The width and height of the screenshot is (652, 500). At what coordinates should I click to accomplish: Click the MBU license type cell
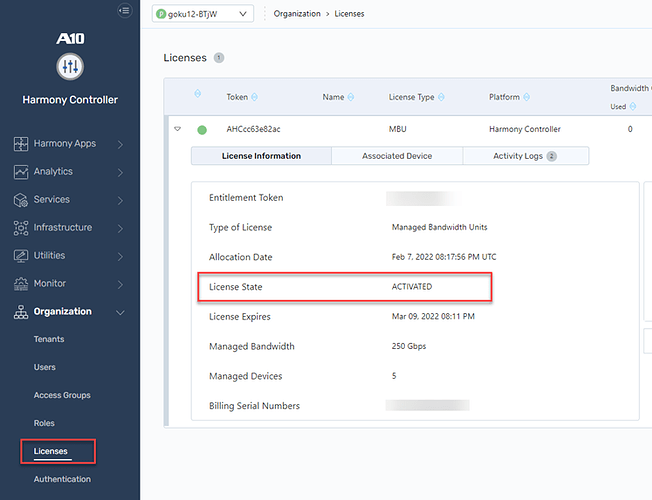(x=398, y=129)
